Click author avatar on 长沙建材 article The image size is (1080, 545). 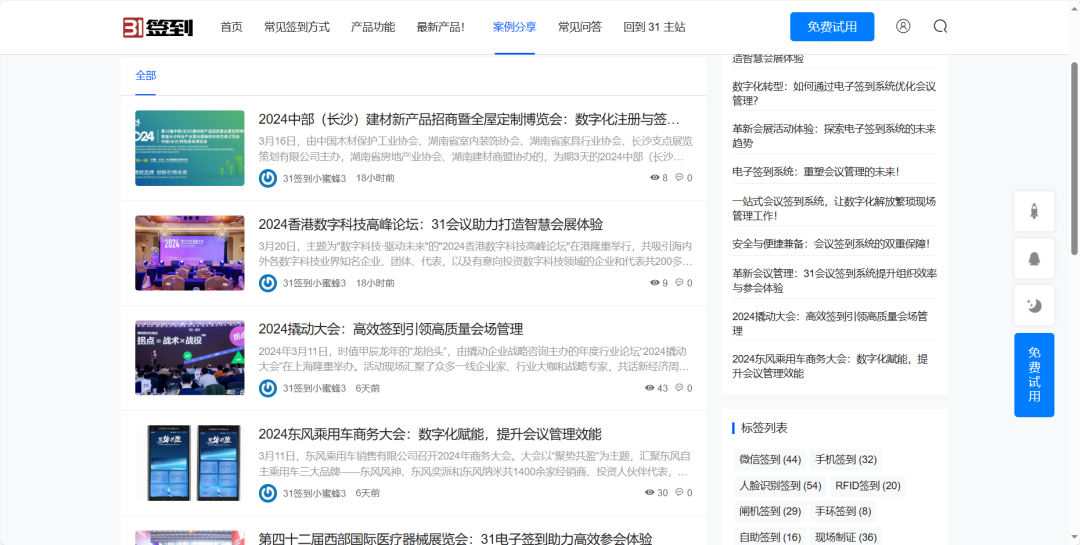point(268,178)
